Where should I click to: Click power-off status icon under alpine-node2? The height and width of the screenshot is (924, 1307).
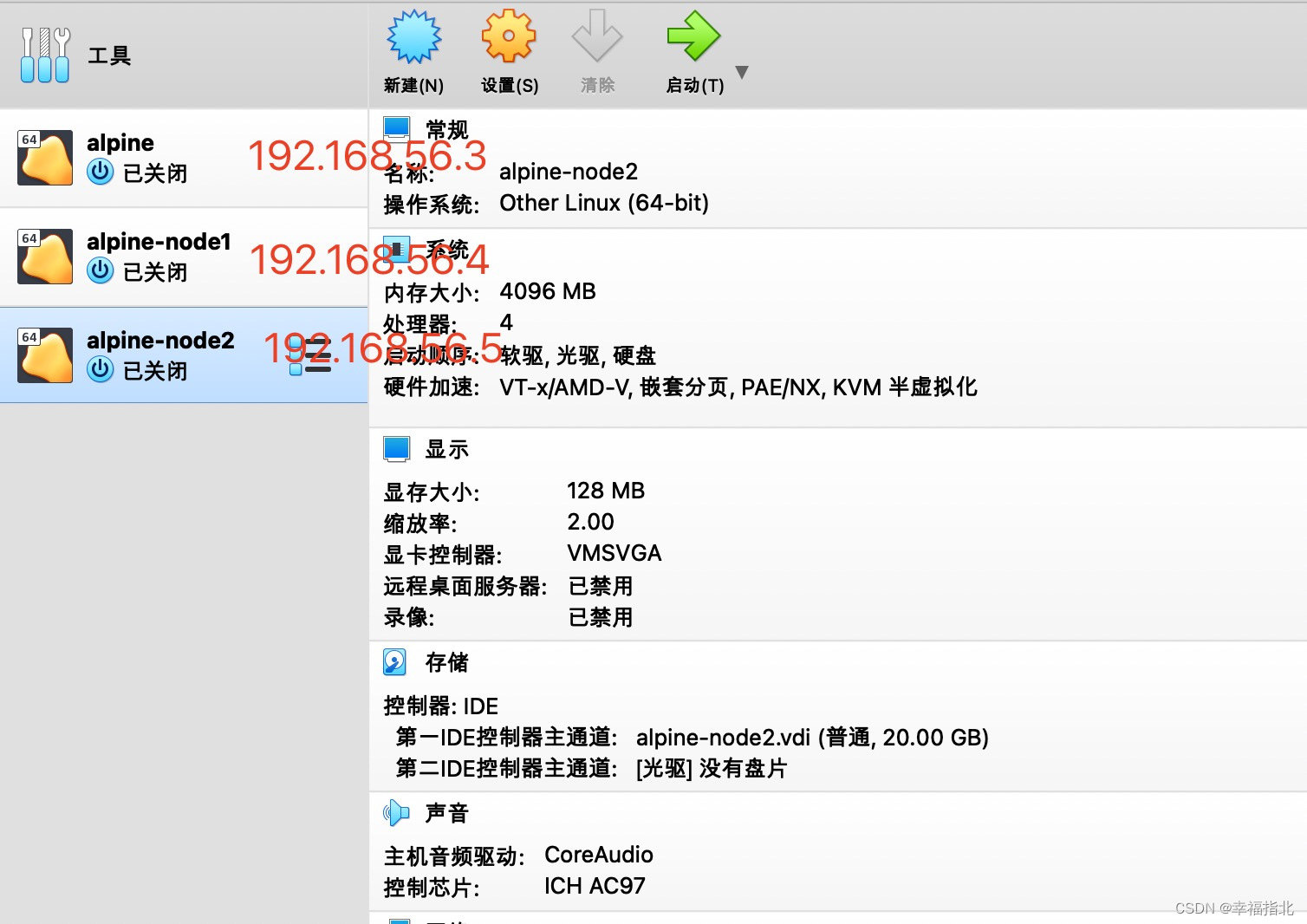pos(101,370)
